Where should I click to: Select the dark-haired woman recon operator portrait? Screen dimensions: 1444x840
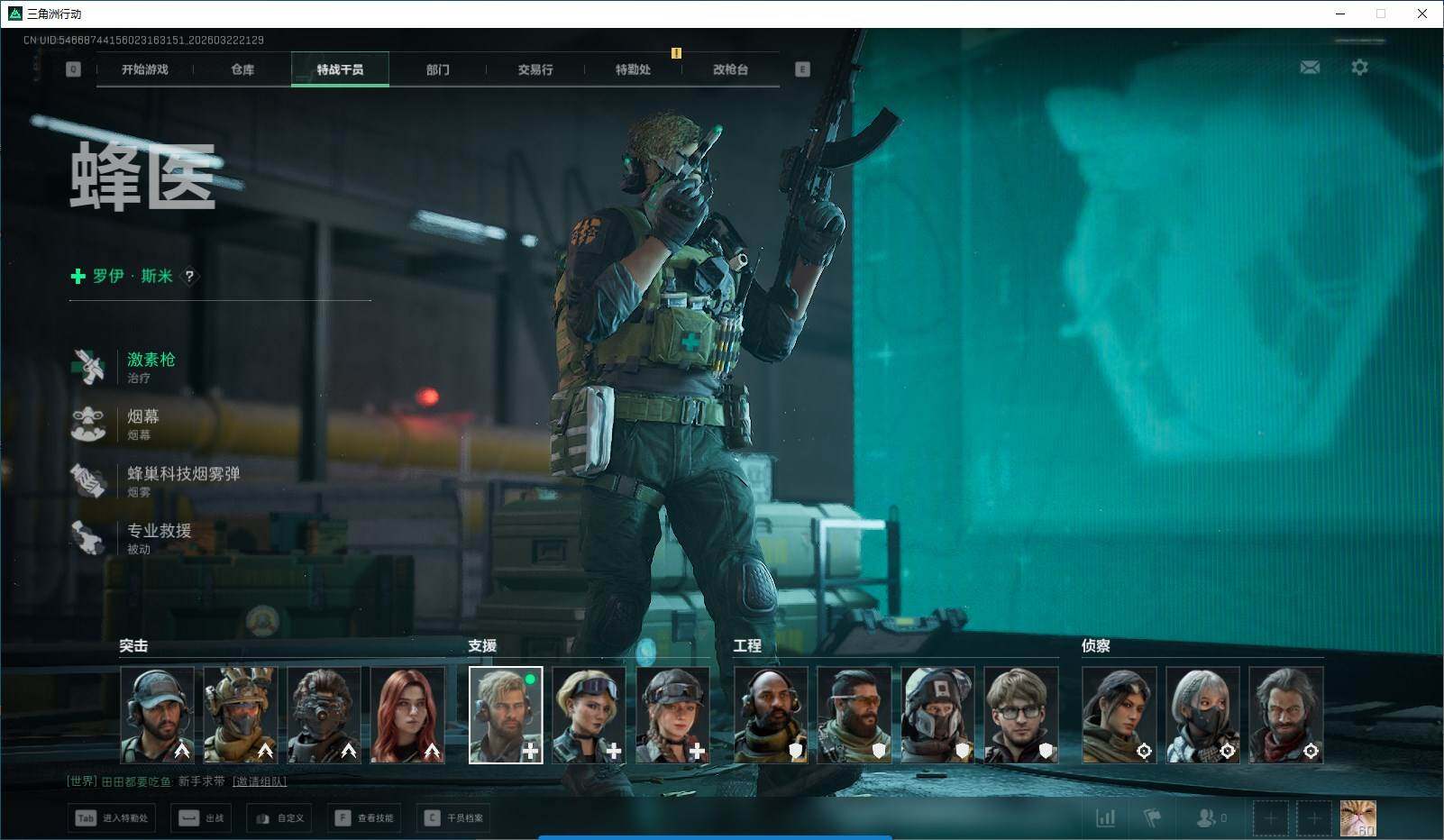point(1120,715)
